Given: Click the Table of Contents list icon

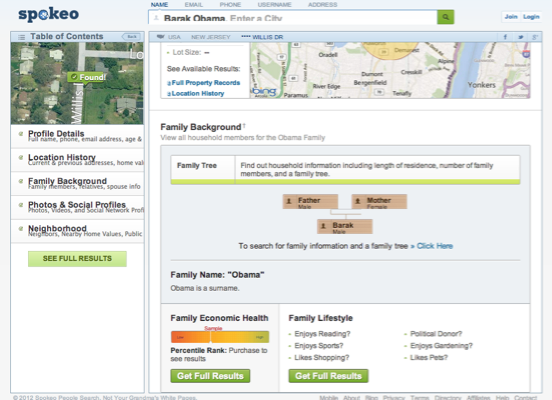Looking at the screenshot, I should tap(21, 37).
